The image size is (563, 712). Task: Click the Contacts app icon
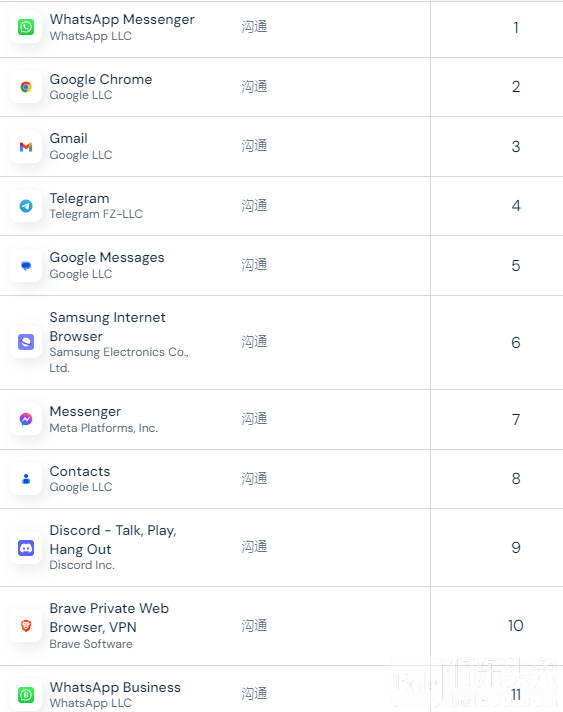(26, 479)
